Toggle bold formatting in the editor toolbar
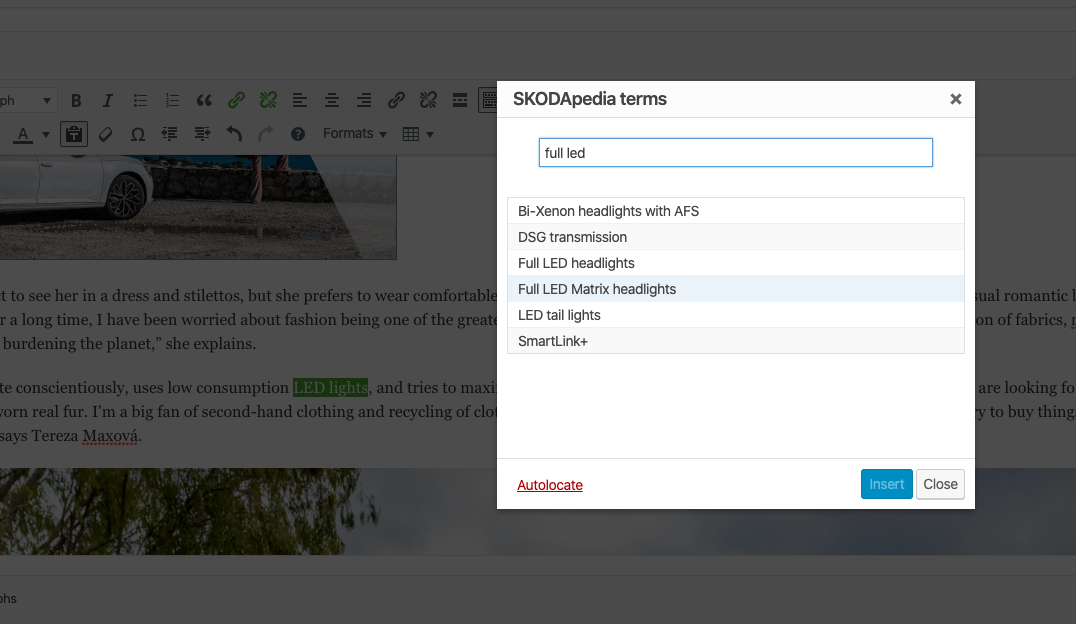Viewport: 1076px width, 624px height. [x=76, y=101]
